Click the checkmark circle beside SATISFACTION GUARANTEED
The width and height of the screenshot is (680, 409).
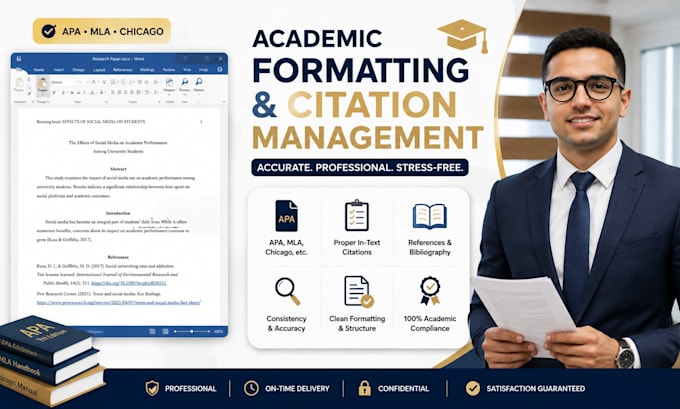473,388
